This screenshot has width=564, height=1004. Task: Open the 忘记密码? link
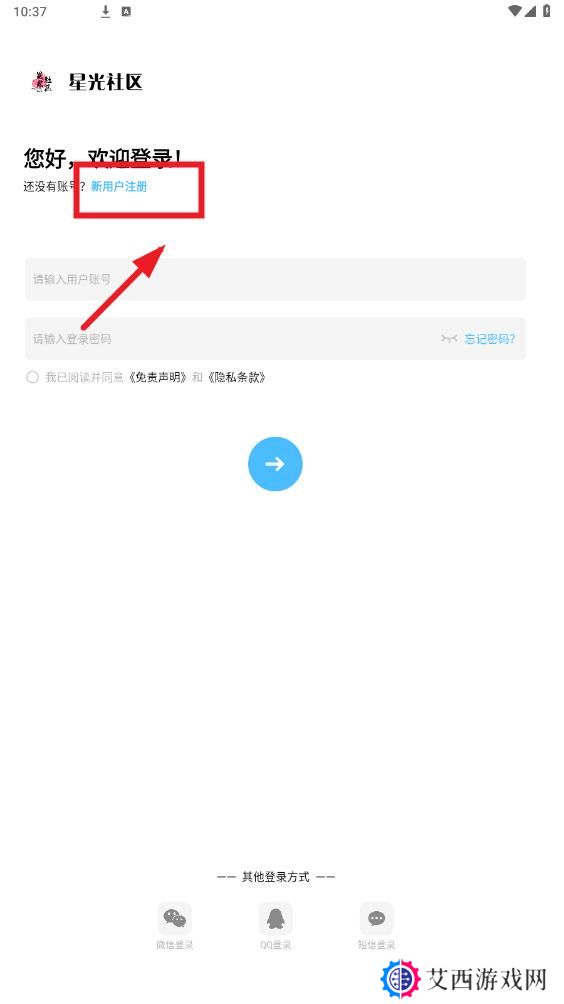click(490, 339)
